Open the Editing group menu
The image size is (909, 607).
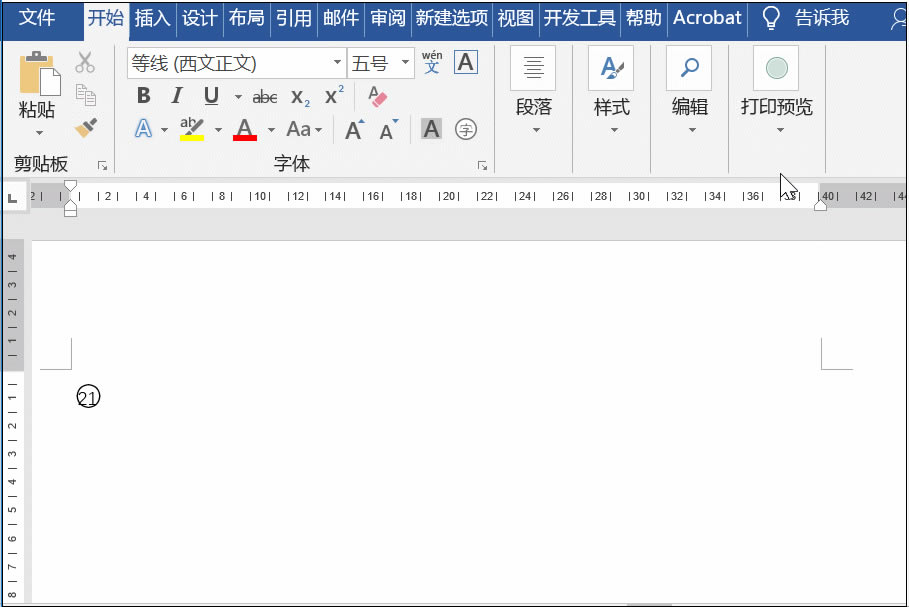(x=690, y=91)
